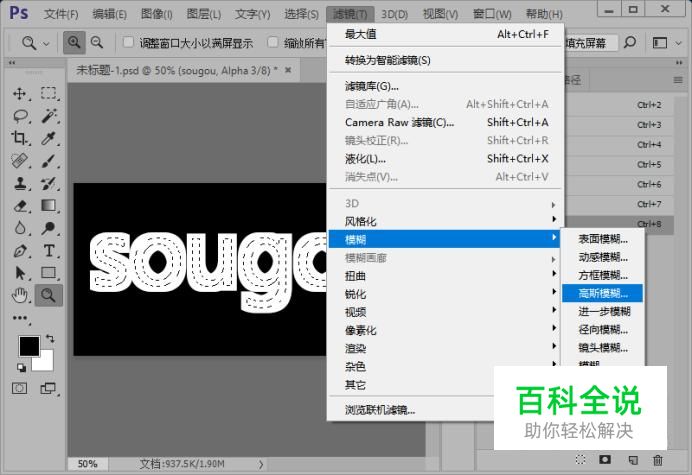Choose 动感模糊 from blur submenu
This screenshot has width=692, height=475.
(x=602, y=257)
